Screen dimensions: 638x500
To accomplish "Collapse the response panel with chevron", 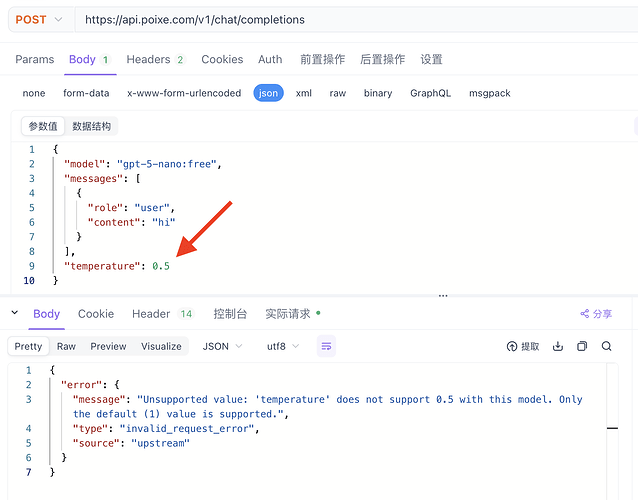I will click(14, 314).
